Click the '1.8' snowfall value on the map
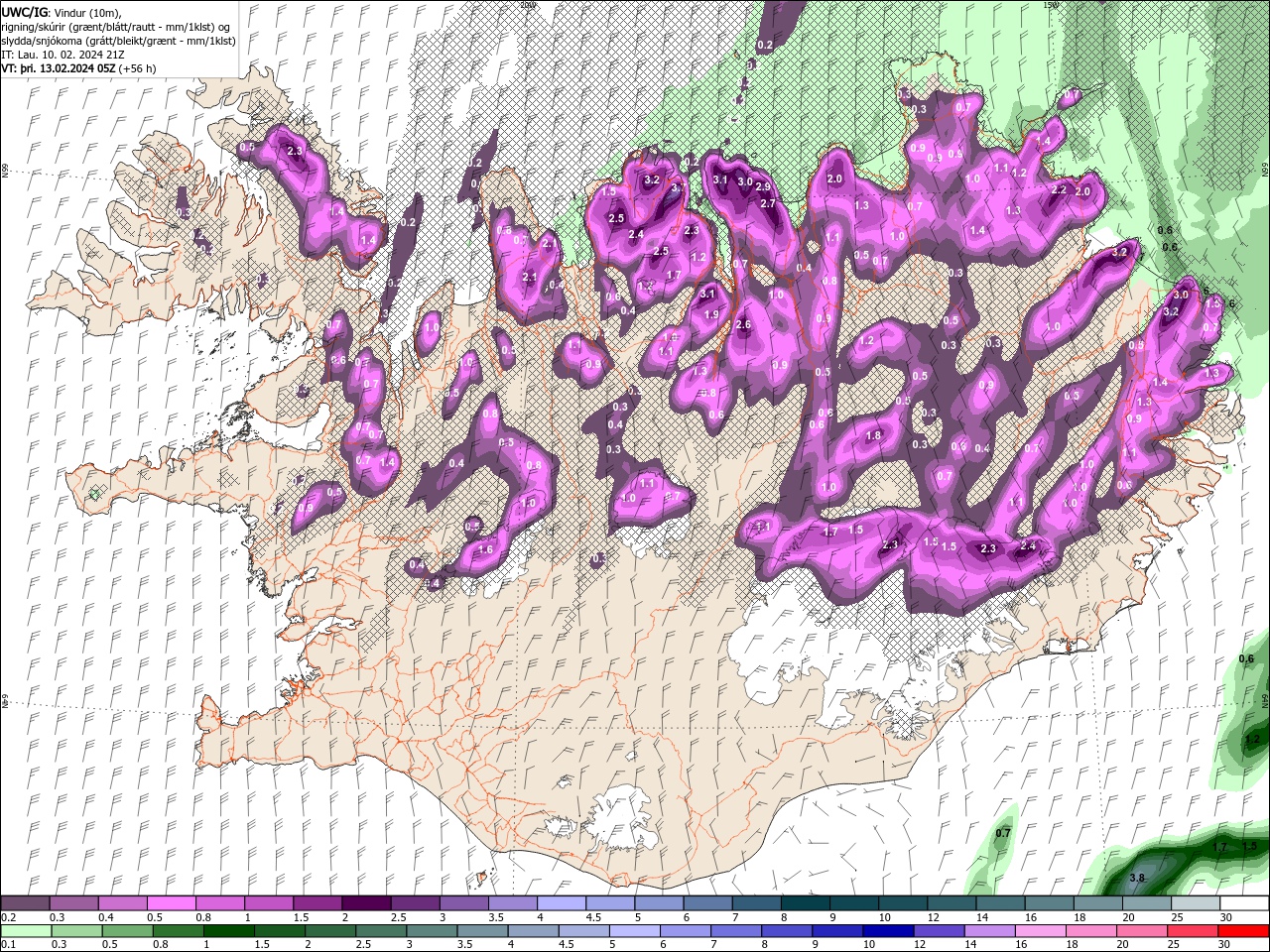Screen dimensions: 1270x952 [873, 435]
